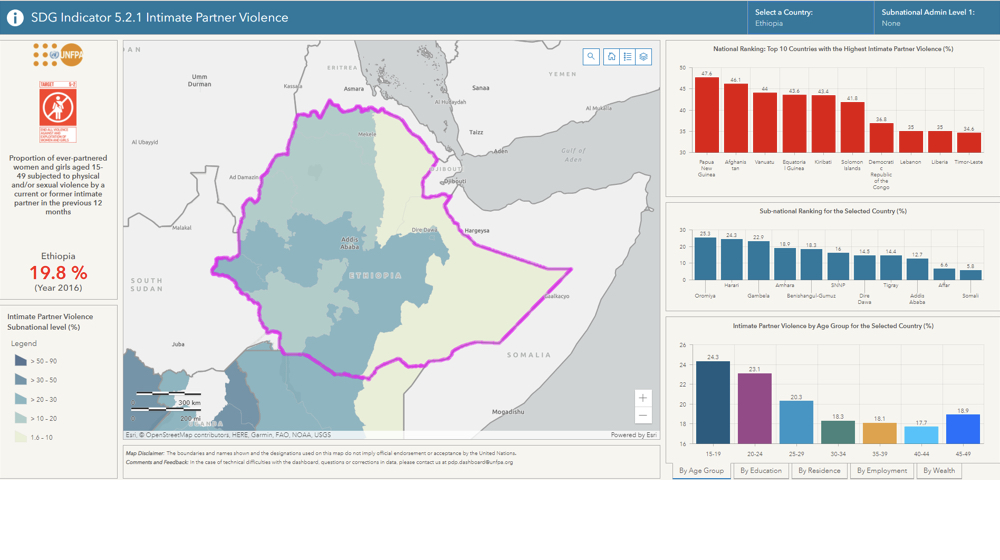Click the 40-44 age group bar
1000x560 pixels.
pyautogui.click(x=922, y=435)
